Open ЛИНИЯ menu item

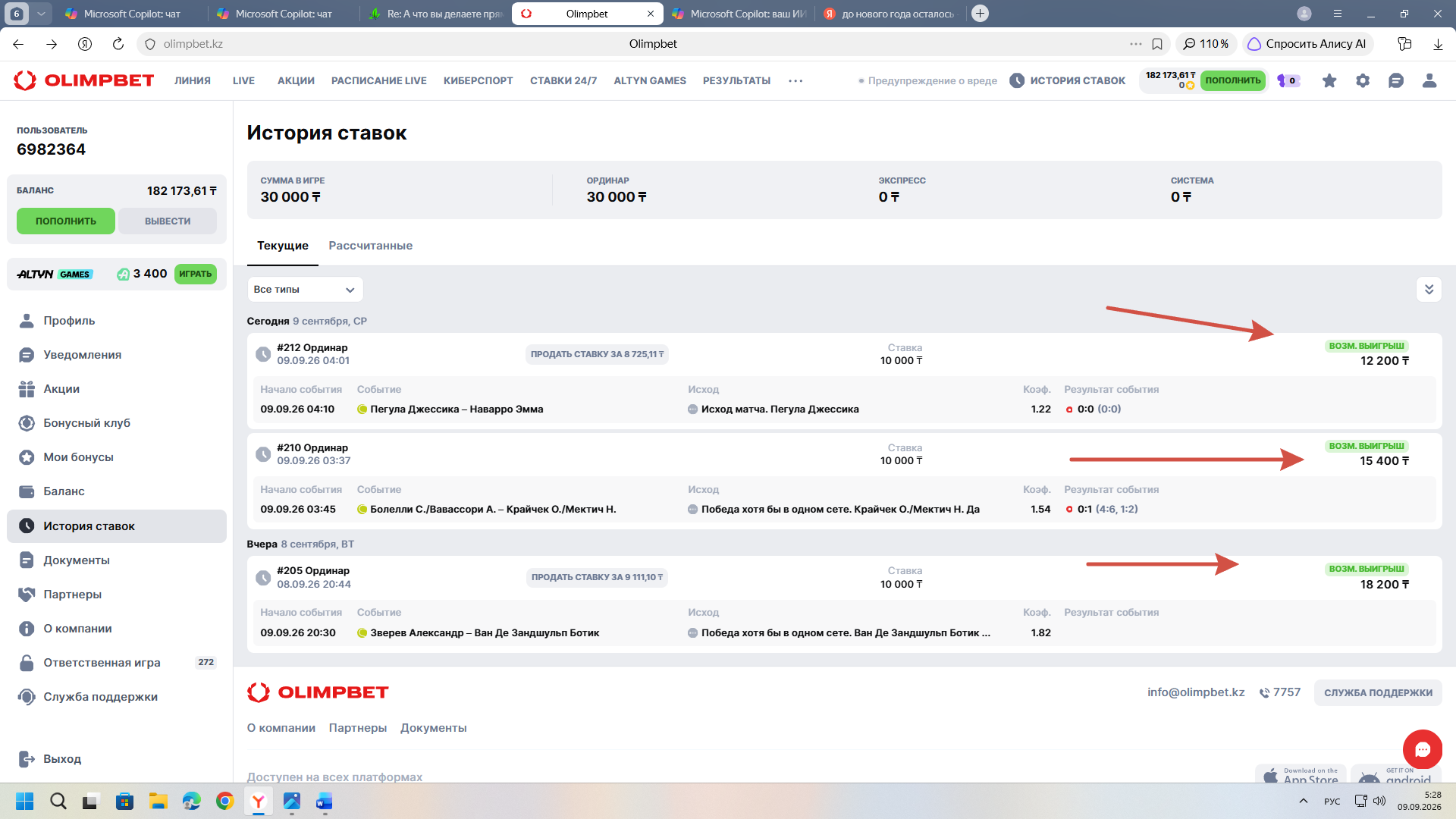[193, 80]
